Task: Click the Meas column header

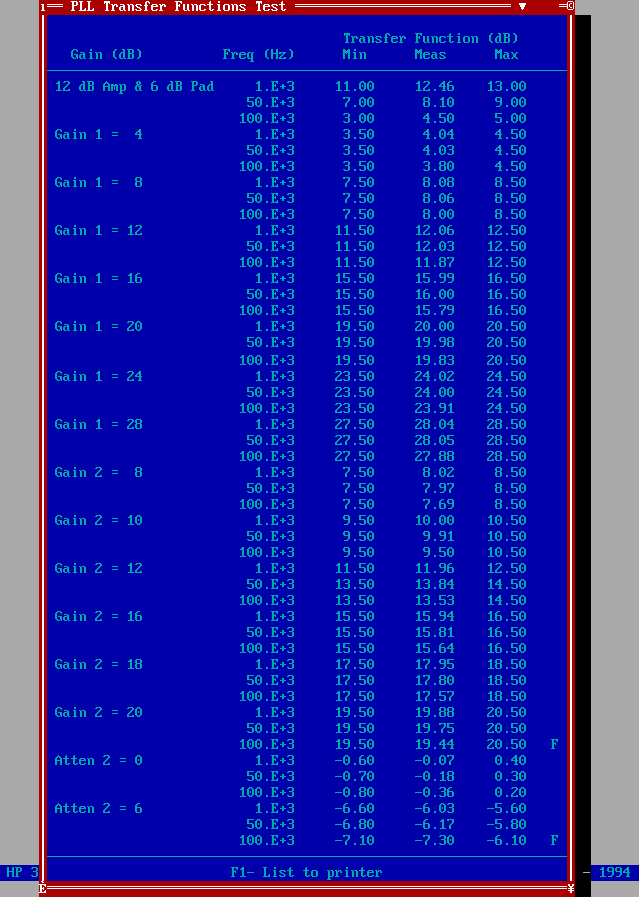Action: pyautogui.click(x=430, y=55)
